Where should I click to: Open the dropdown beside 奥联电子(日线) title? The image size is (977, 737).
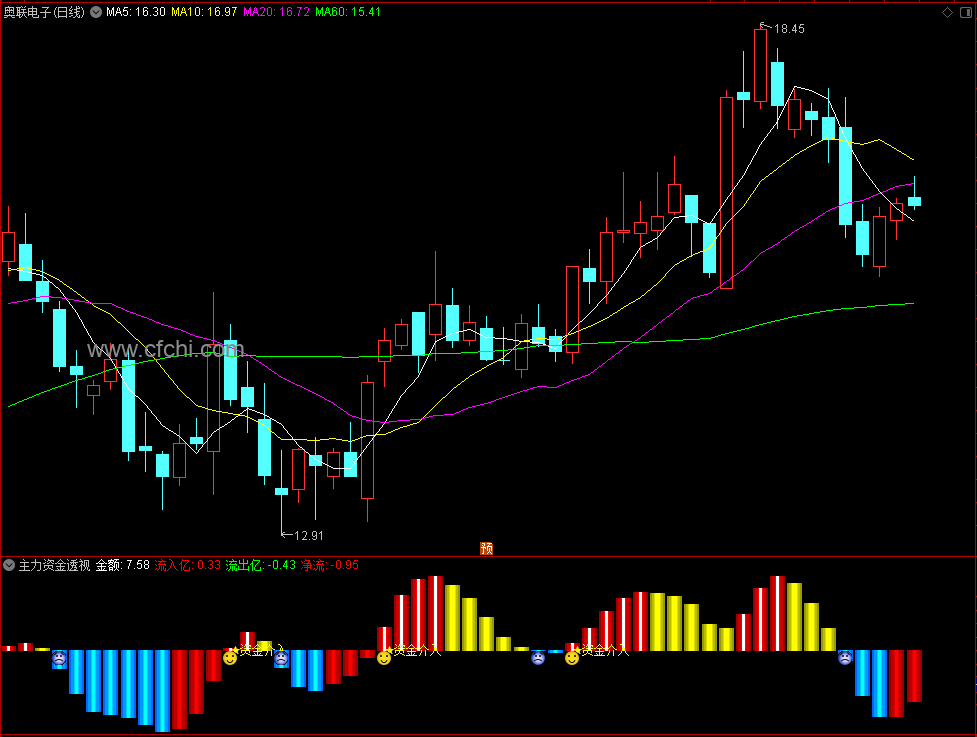[x=96, y=12]
